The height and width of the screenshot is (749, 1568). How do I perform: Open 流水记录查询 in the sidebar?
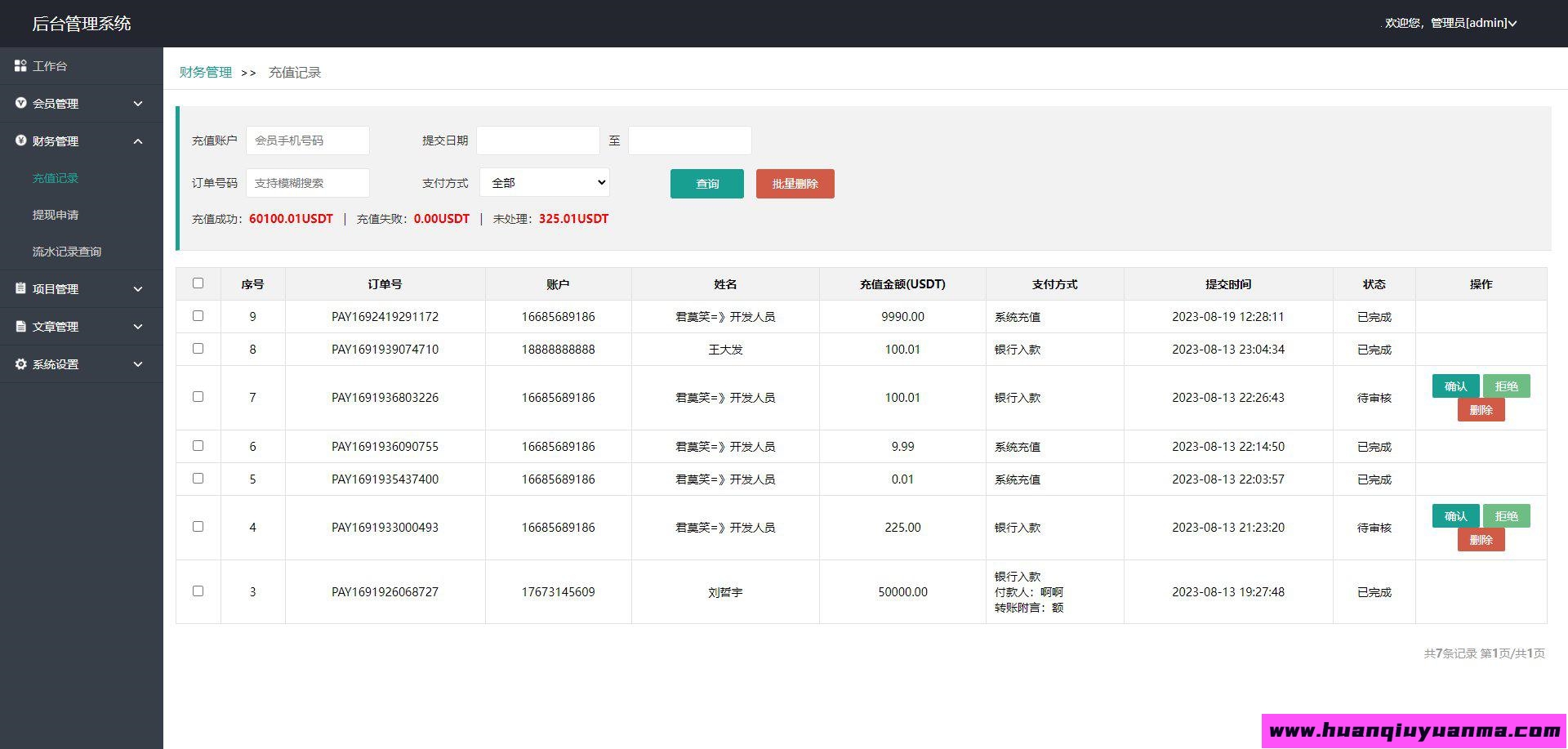click(x=67, y=252)
